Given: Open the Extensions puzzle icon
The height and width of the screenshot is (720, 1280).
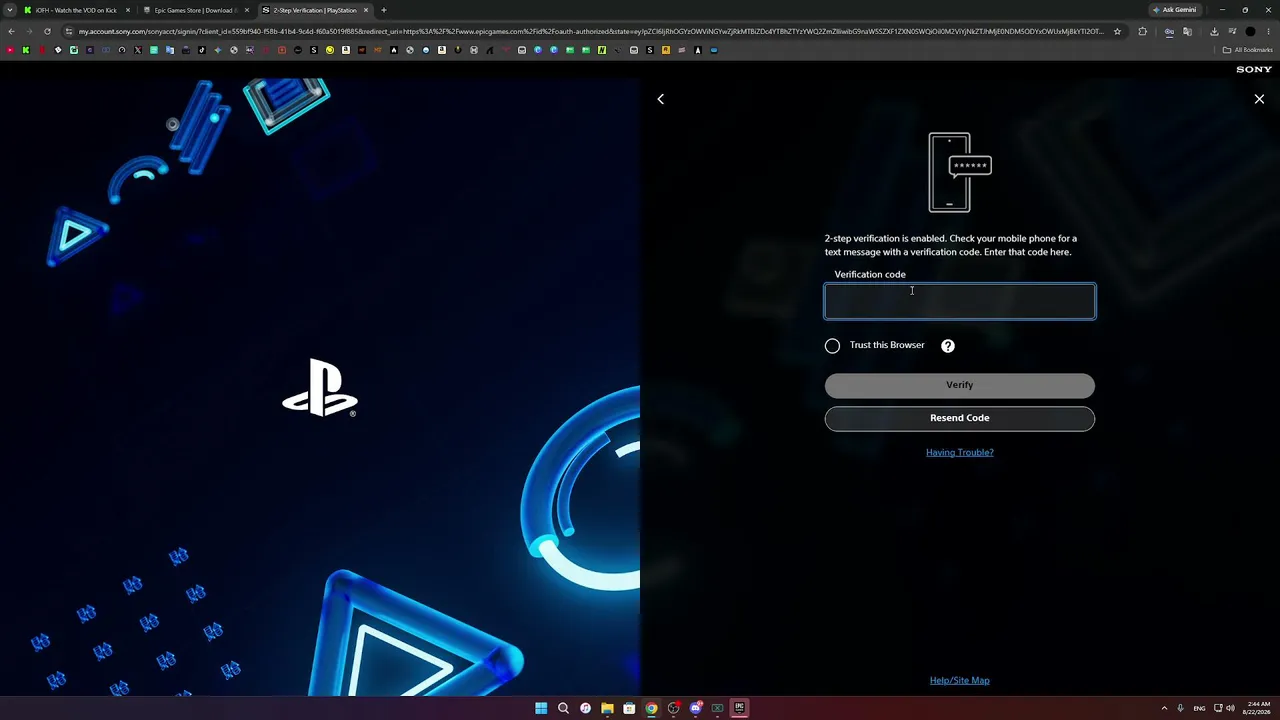Looking at the screenshot, I should 1143,31.
